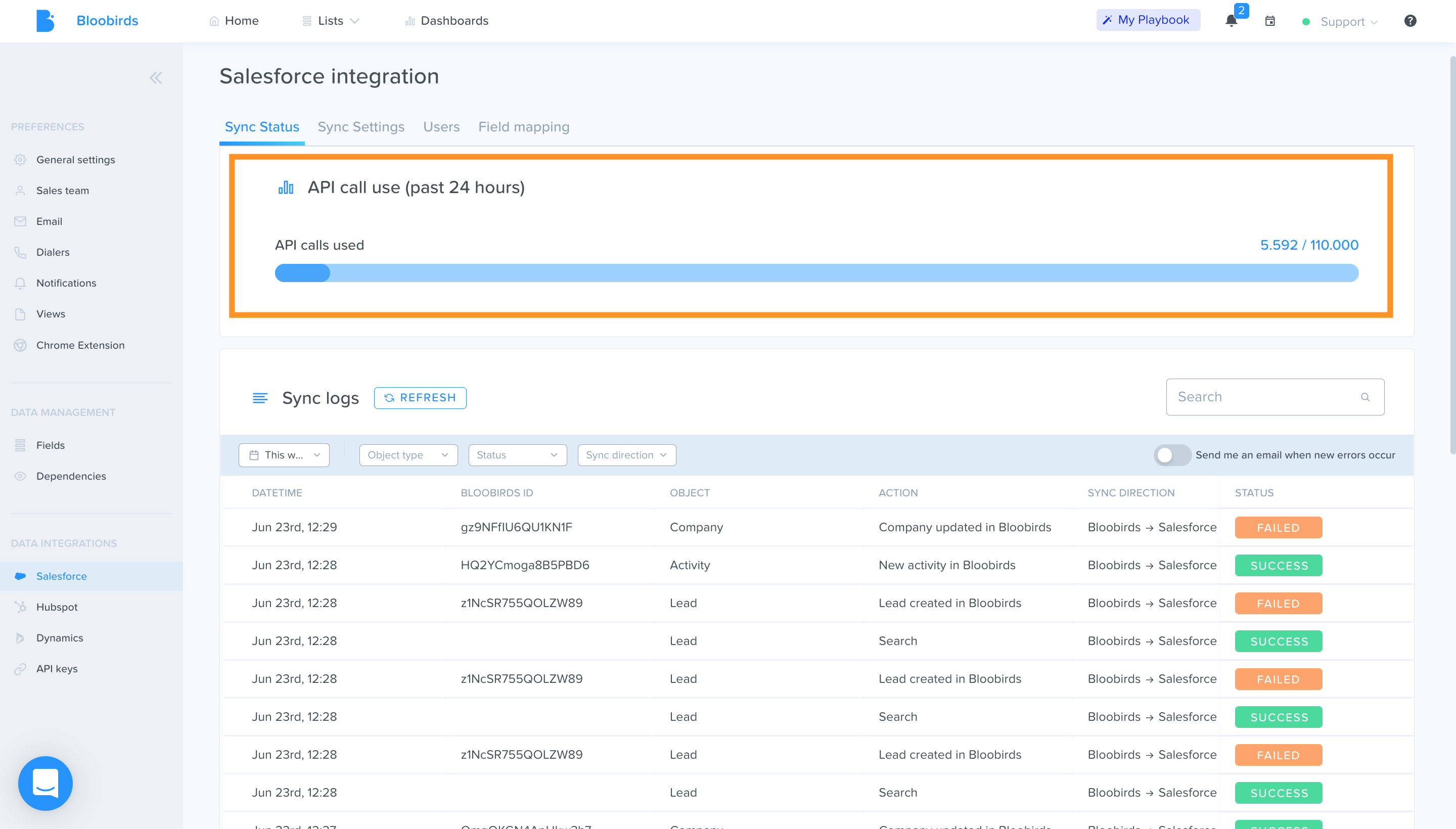Click SUCCESS status on Activity row
The height and width of the screenshot is (829, 1456).
pyautogui.click(x=1279, y=565)
